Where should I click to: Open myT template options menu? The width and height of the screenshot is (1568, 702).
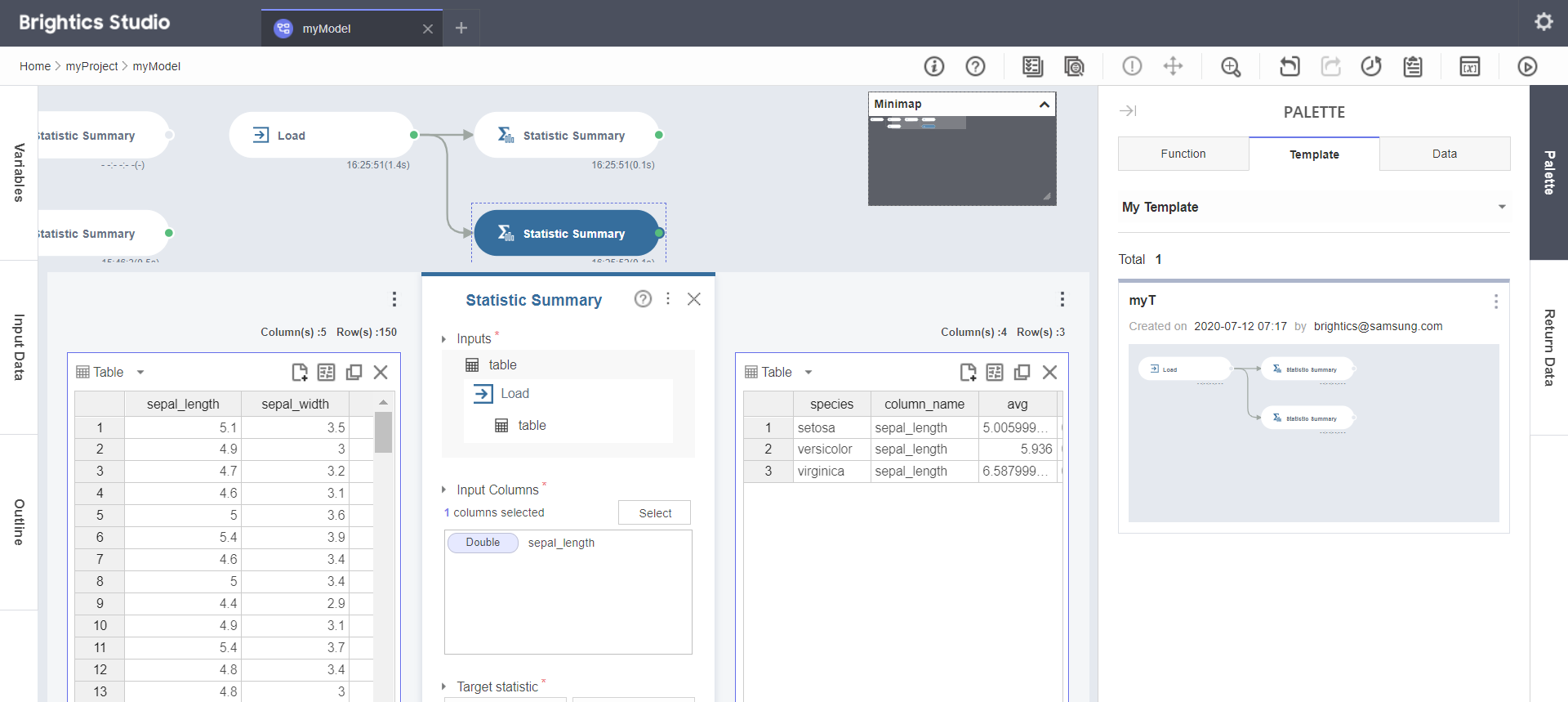point(1496,302)
